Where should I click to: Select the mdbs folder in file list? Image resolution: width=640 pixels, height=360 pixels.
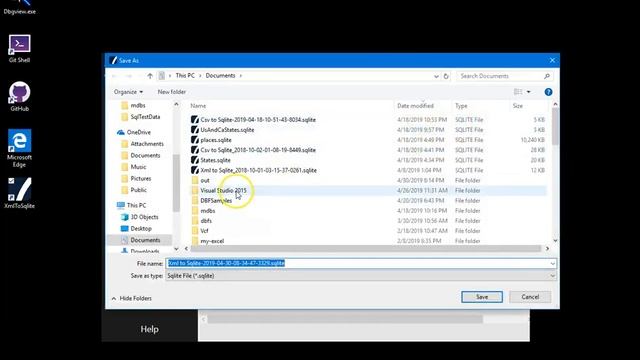pyautogui.click(x=203, y=211)
